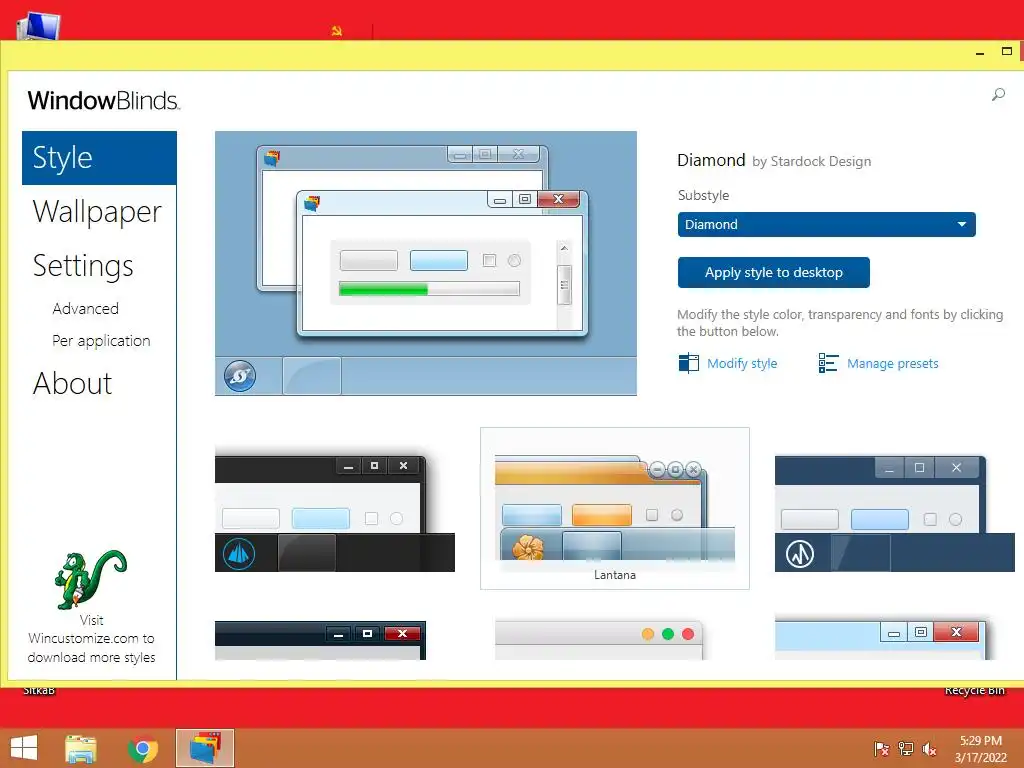Screen dimensions: 1024x768
Task: Click the Modify style link
Action: (742, 364)
